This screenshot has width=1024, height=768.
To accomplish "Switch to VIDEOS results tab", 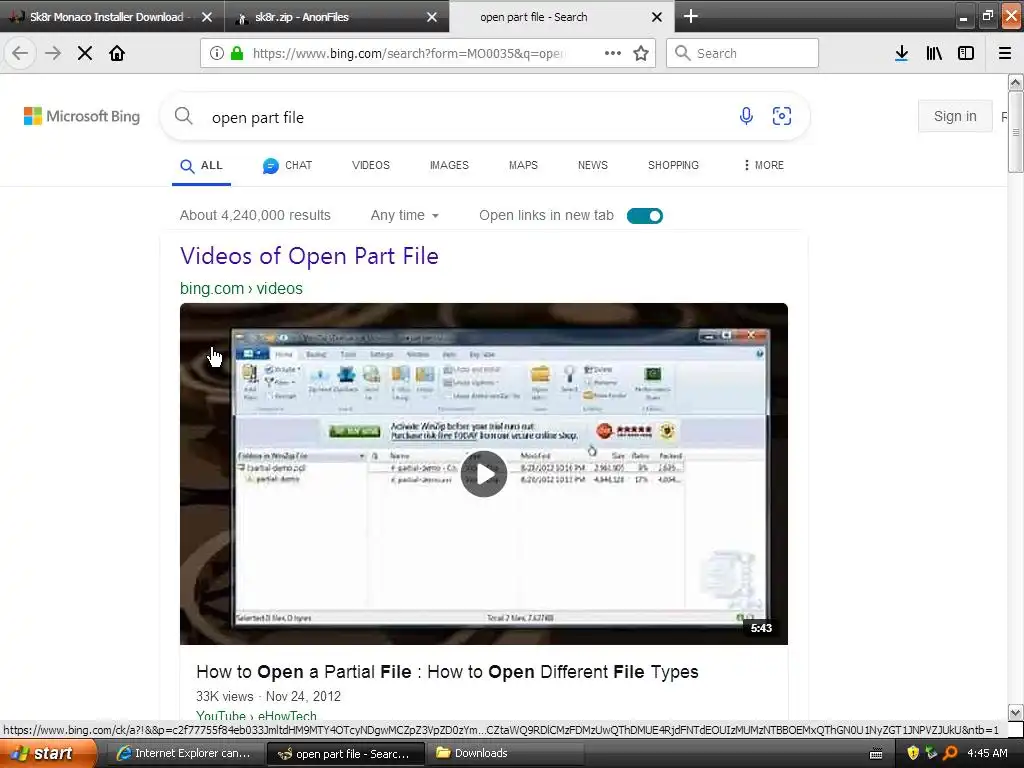I will 371,165.
